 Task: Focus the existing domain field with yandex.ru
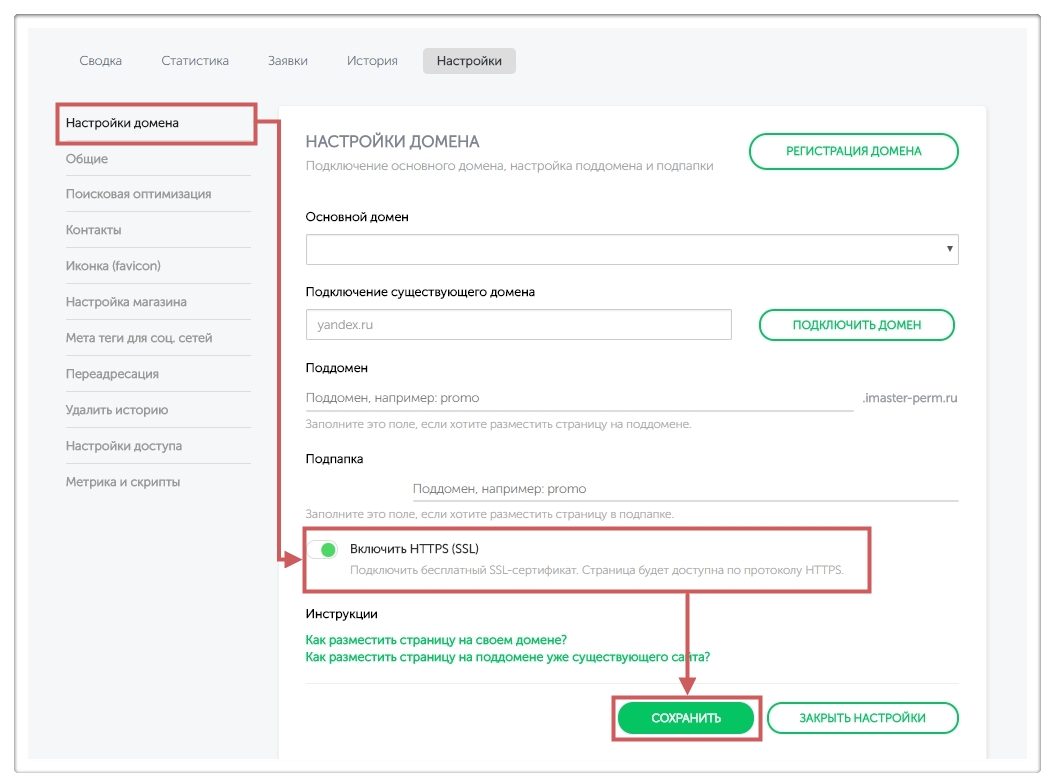click(518, 325)
